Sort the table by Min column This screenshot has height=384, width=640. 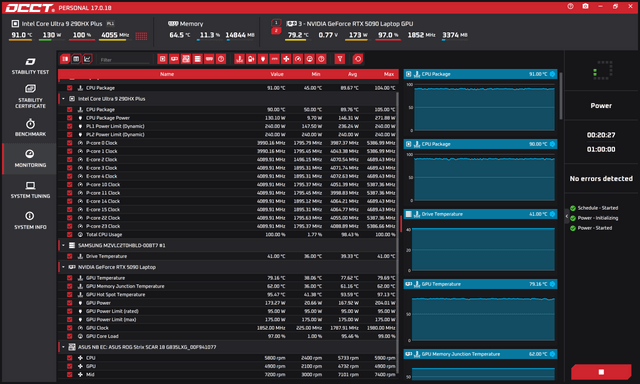tap(316, 74)
